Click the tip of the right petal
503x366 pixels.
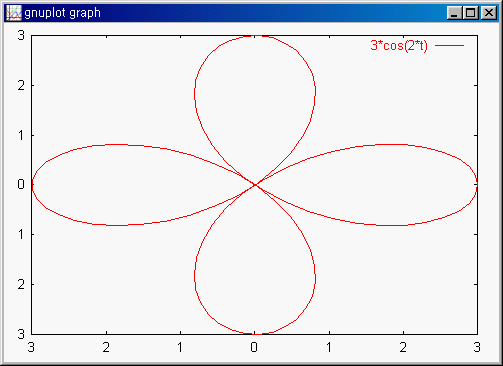tap(477, 185)
